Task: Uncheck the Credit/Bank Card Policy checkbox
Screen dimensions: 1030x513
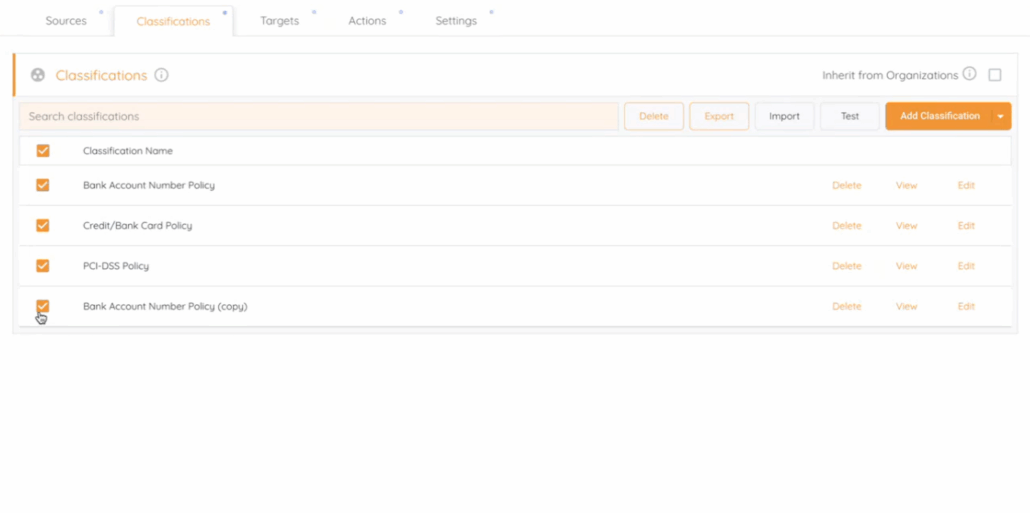Action: 43,226
